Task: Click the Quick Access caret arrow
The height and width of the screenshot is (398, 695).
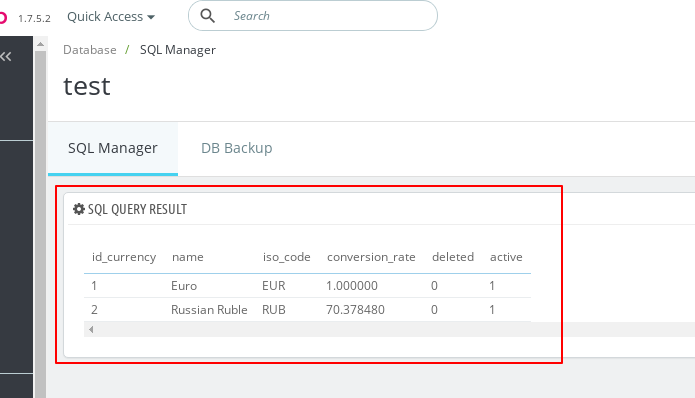Action: tap(151, 17)
